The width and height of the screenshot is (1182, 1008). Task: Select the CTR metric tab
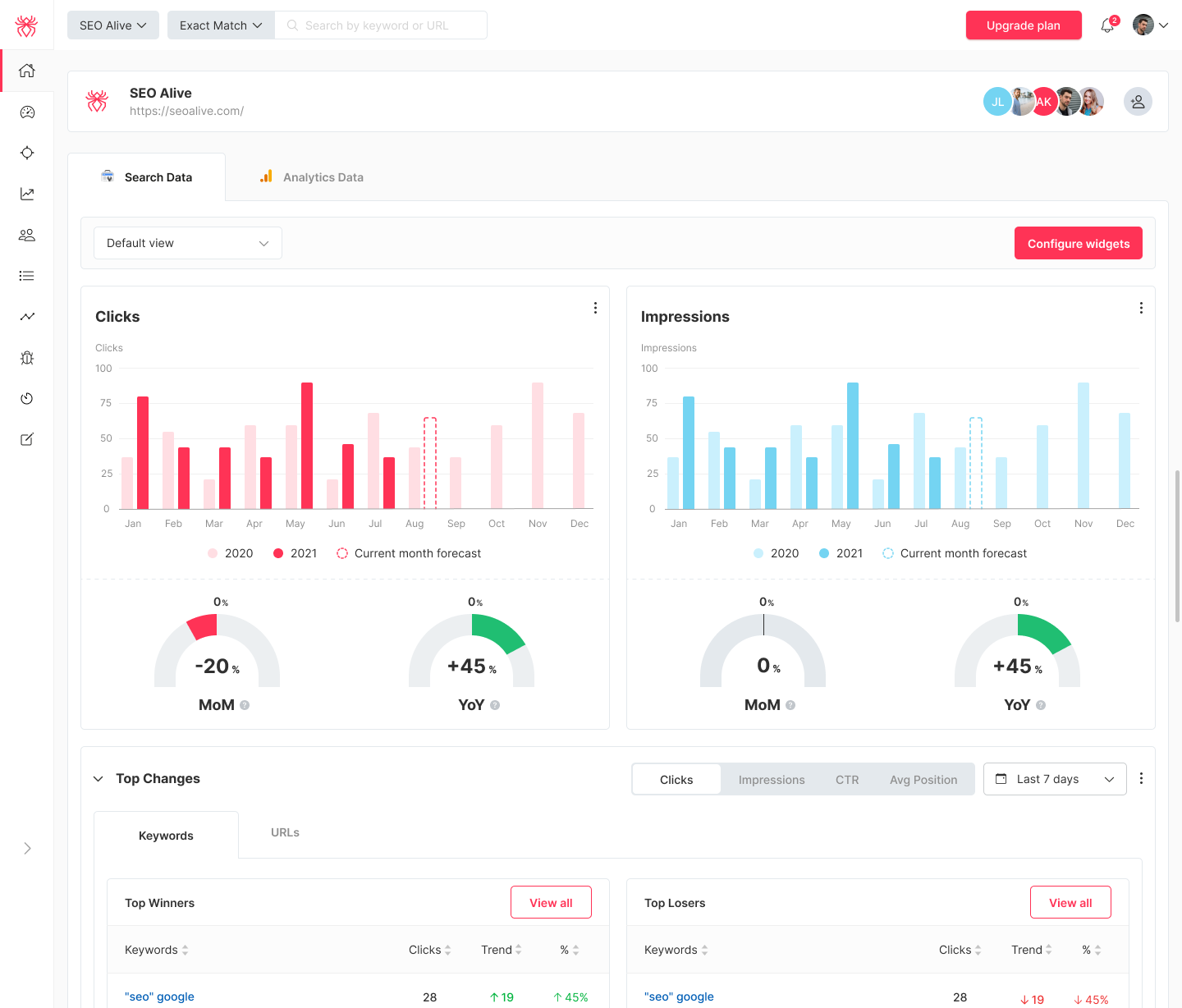coord(847,780)
